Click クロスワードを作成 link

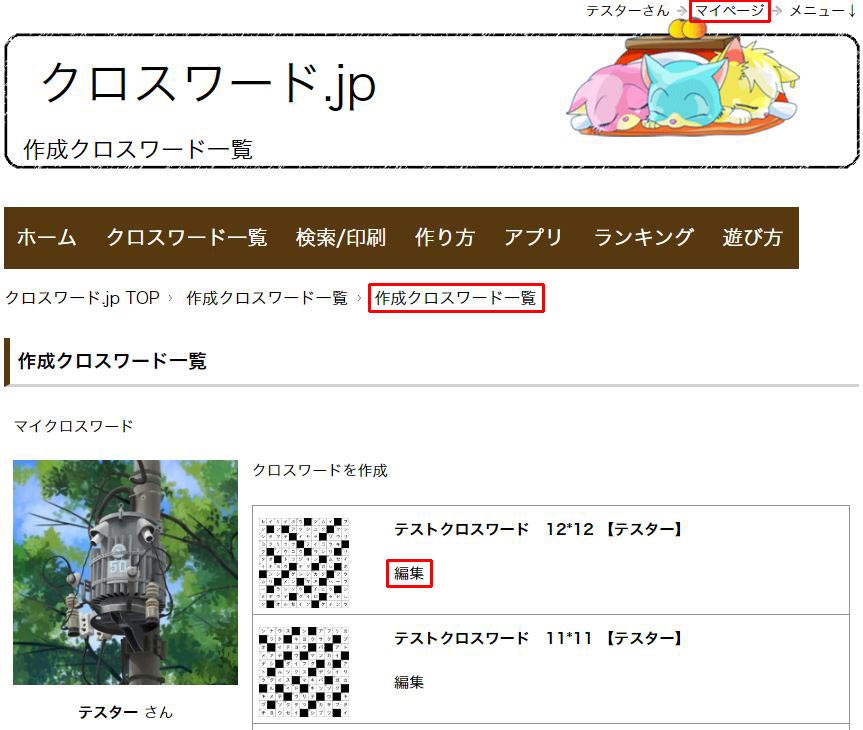tap(320, 470)
